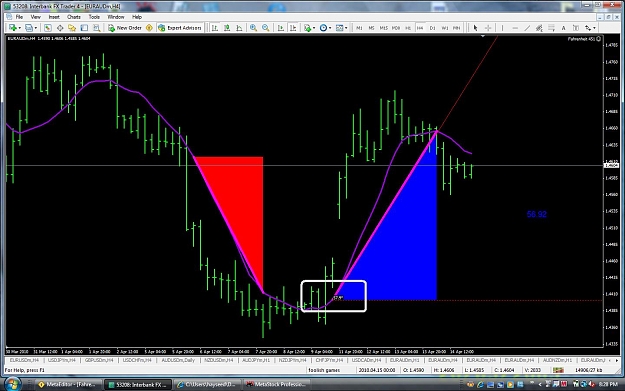Zoom out on the chart

(x=265, y=28)
